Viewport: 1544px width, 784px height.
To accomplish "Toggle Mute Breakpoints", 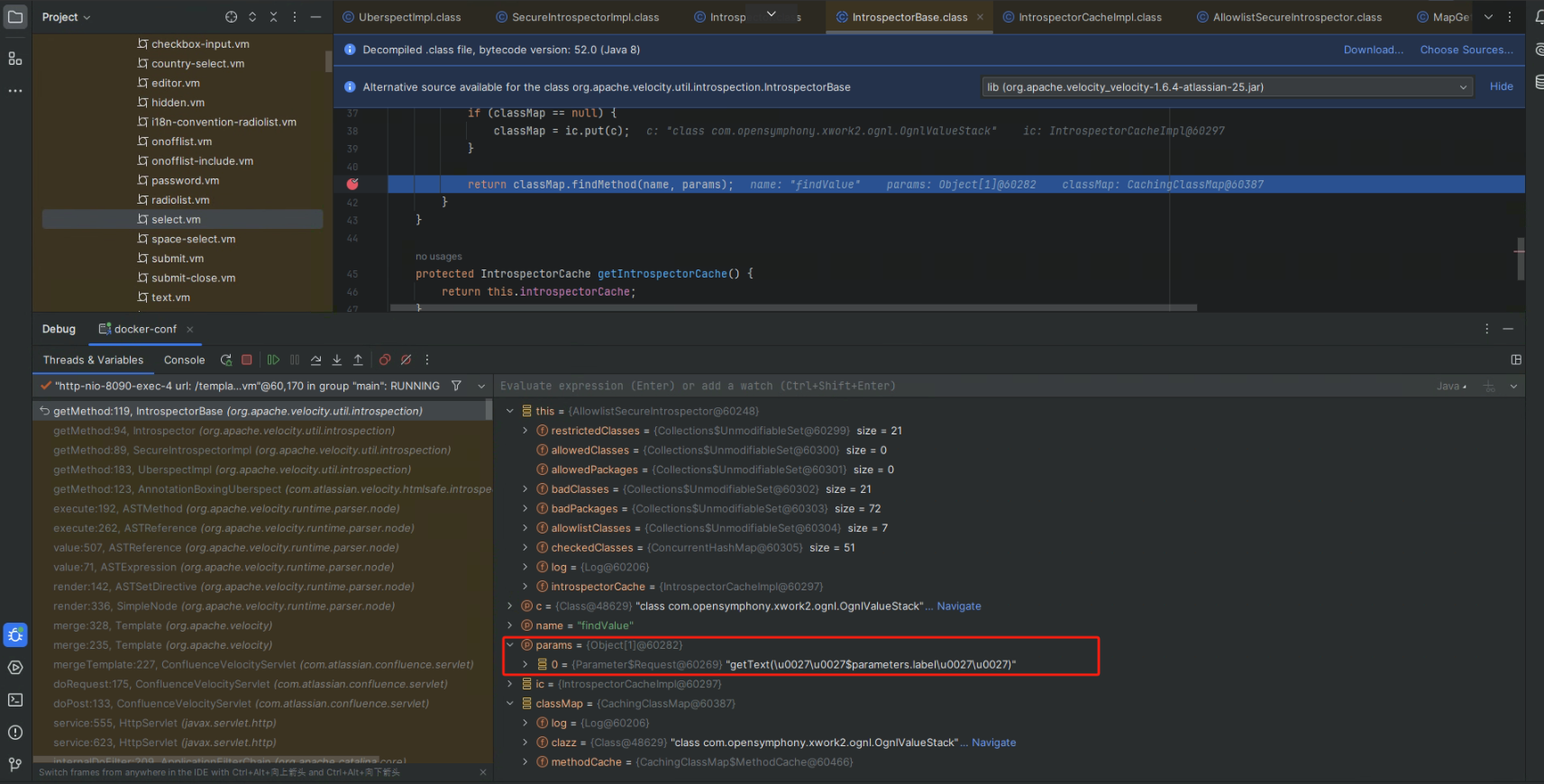I will tap(407, 360).
